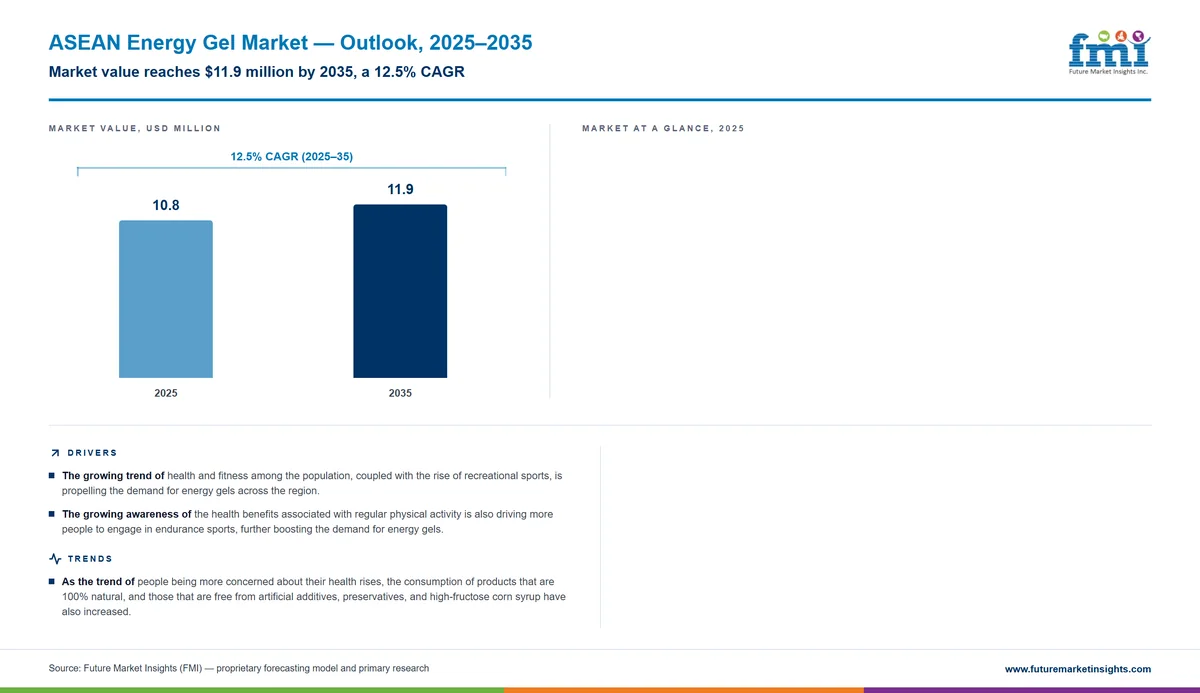Click the TRENDS section heading
This screenshot has height=693, width=1200.
(x=90, y=559)
